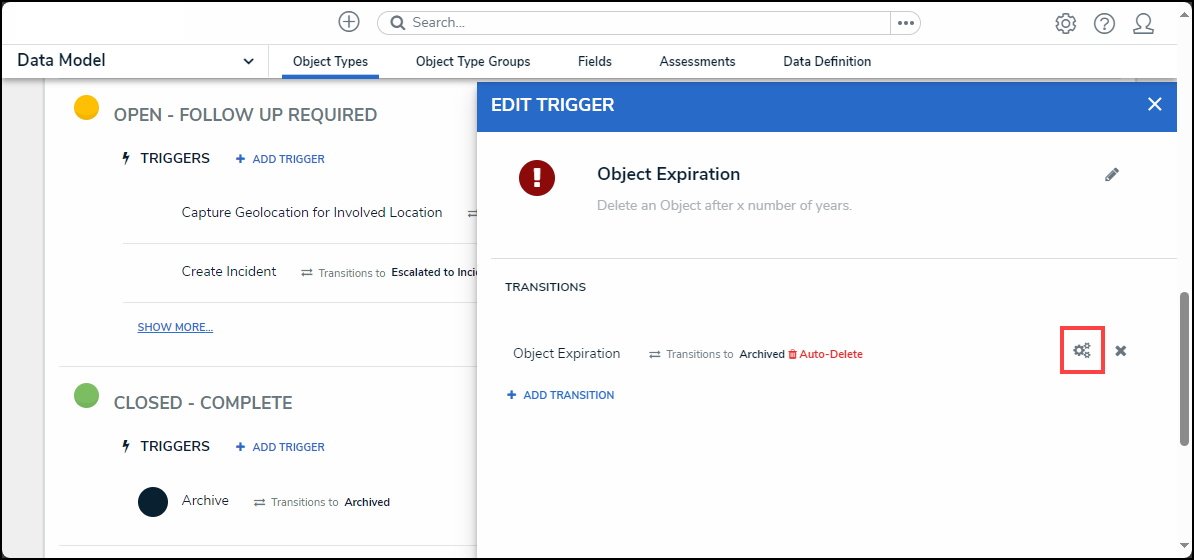
Task: Open the user profile icon
Action: pyautogui.click(x=1143, y=23)
